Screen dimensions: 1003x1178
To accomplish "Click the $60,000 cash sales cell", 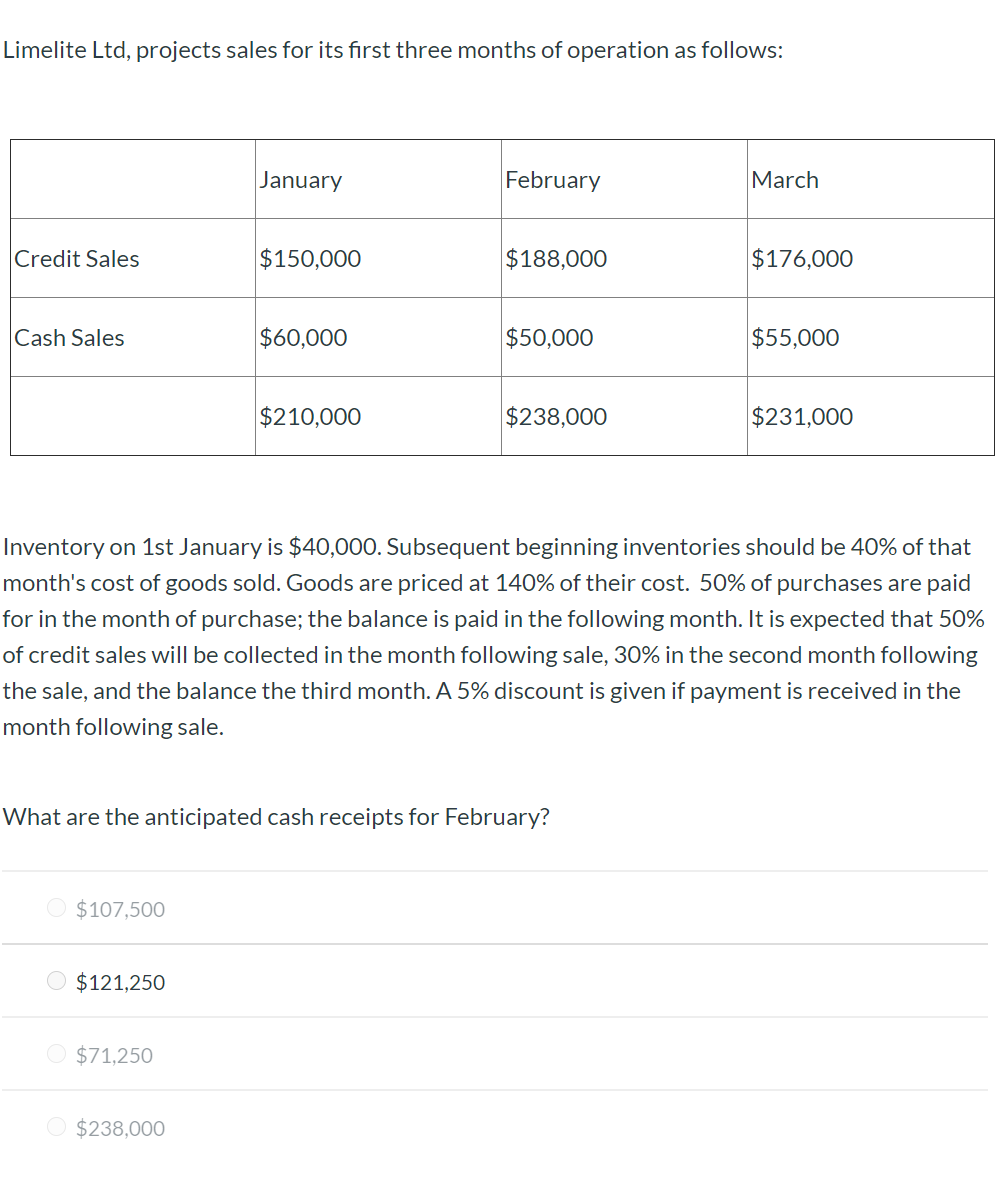I will click(303, 337).
